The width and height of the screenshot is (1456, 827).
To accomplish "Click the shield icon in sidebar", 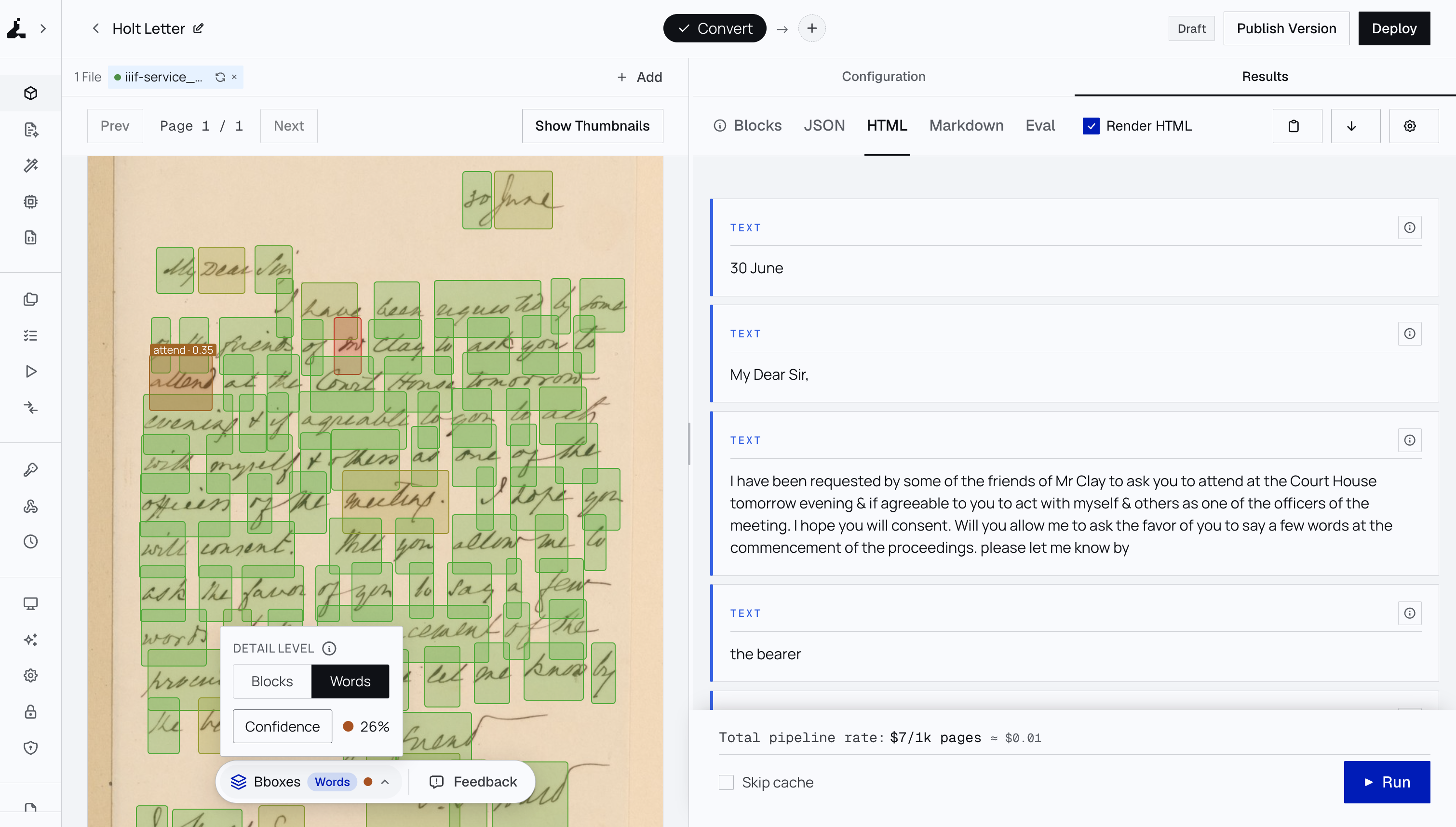I will [31, 748].
